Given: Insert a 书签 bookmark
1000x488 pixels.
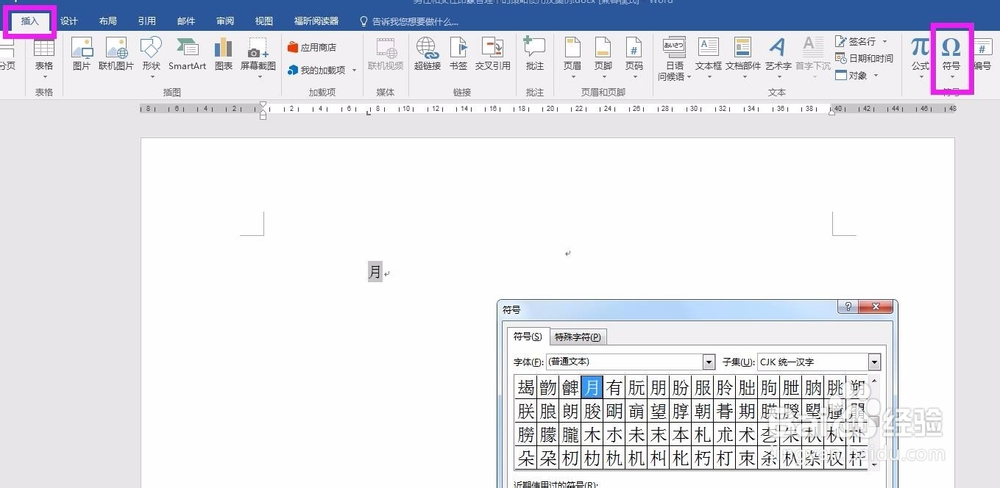Looking at the screenshot, I should tap(458, 55).
